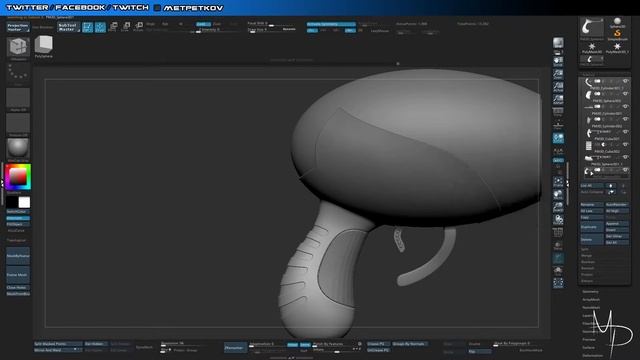Click the Insert button
The height and width of the screenshot is (360, 640).
[617, 230]
